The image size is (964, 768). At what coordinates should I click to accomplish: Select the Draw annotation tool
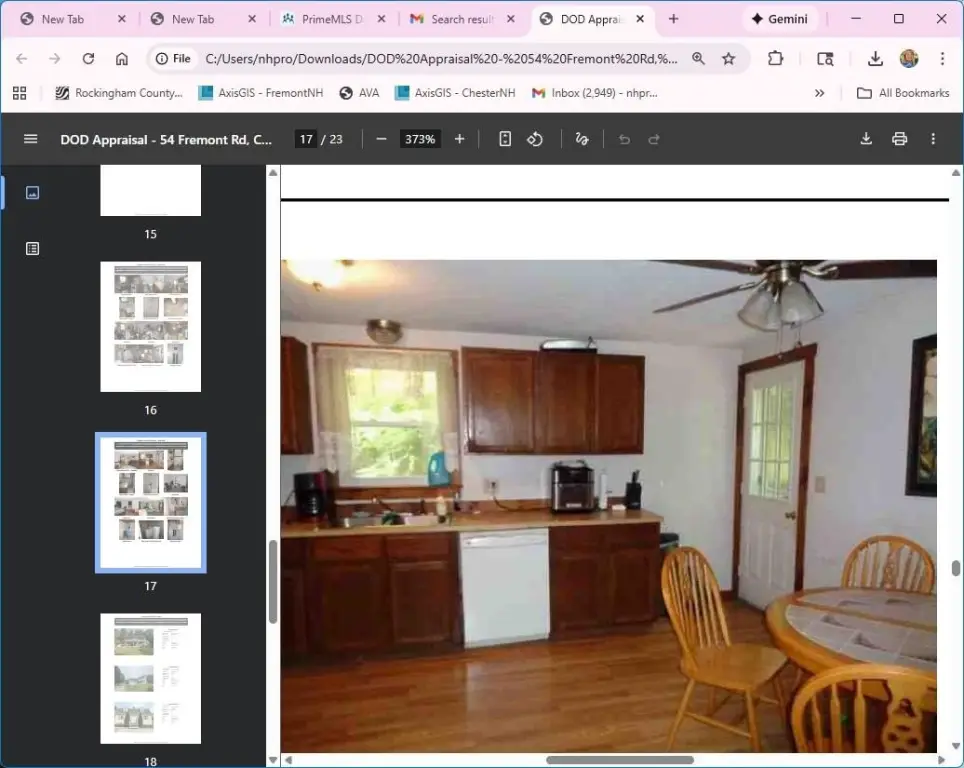click(582, 139)
